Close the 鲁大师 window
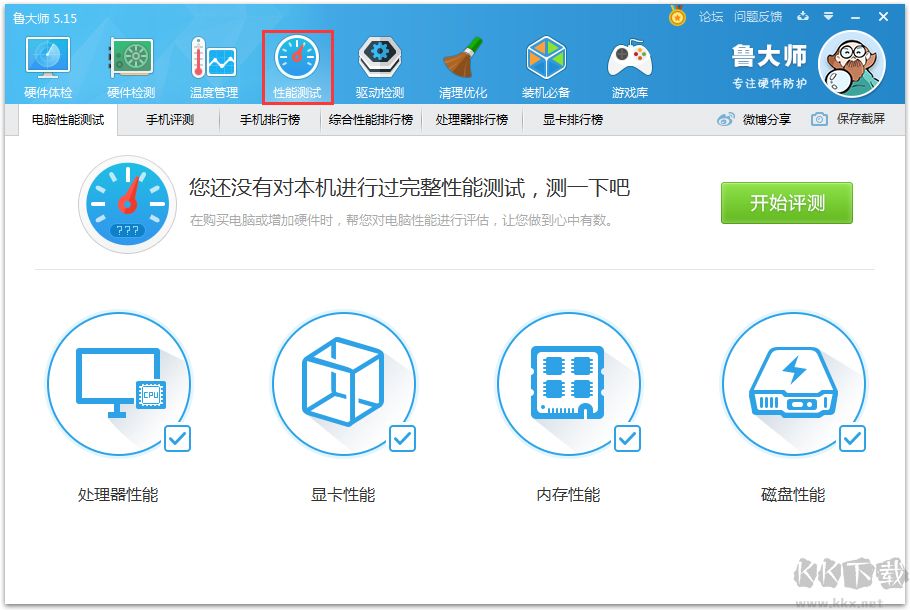 pos(883,17)
